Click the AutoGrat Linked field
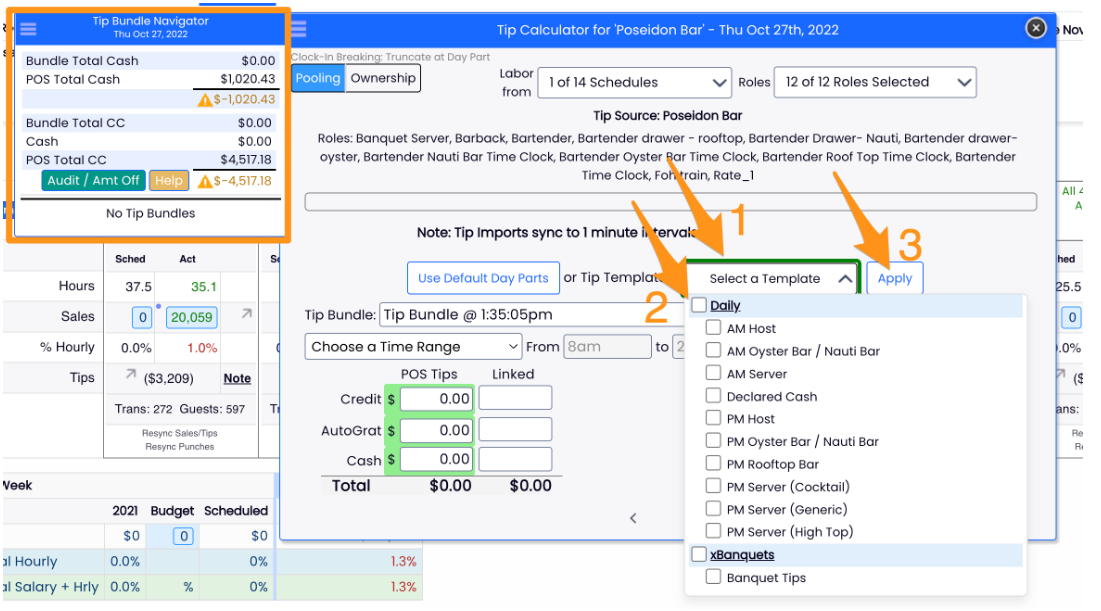The image size is (1101, 611). [515, 429]
